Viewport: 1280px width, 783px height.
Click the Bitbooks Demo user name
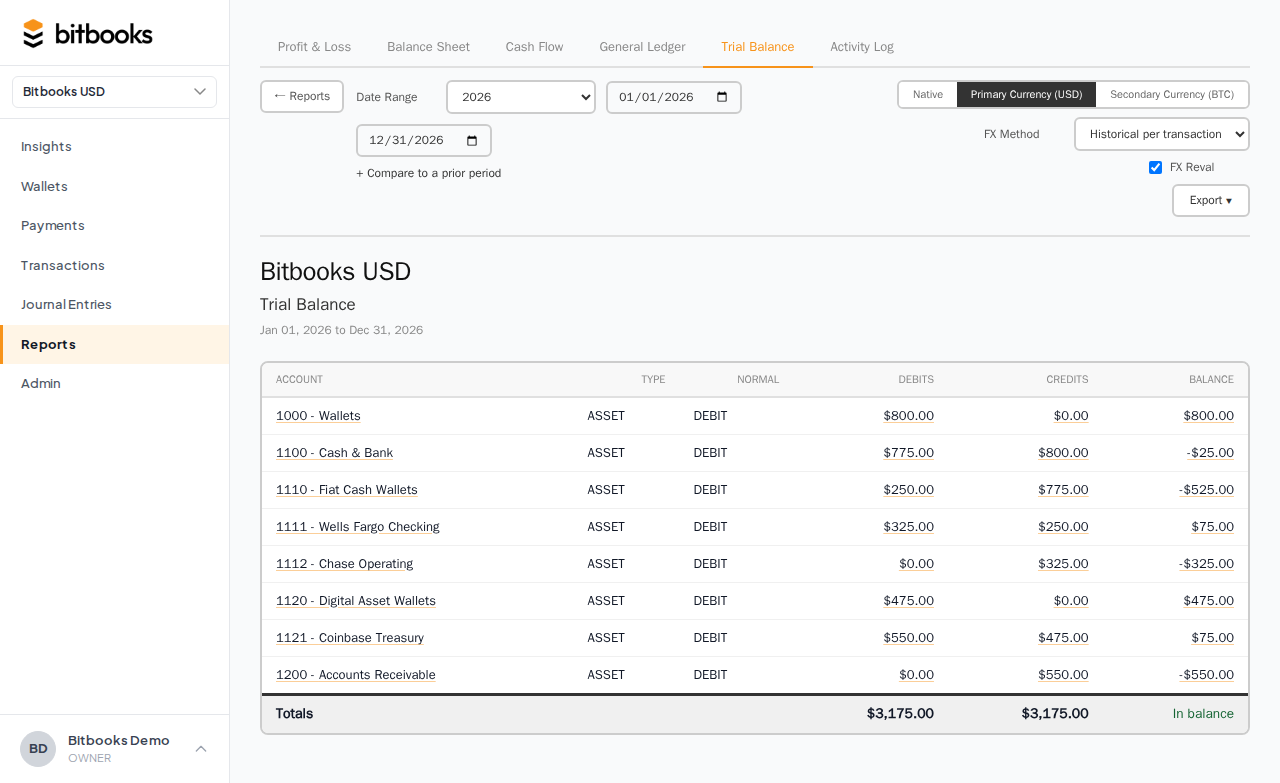coord(119,741)
